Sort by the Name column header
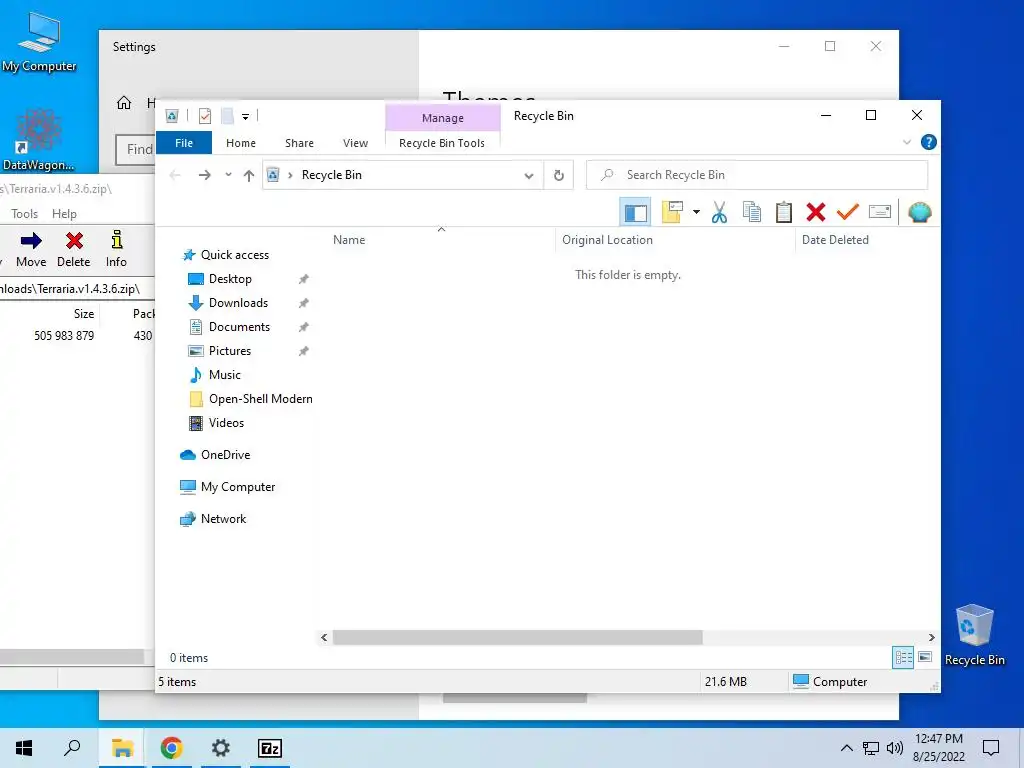1024x768 pixels. (441, 240)
